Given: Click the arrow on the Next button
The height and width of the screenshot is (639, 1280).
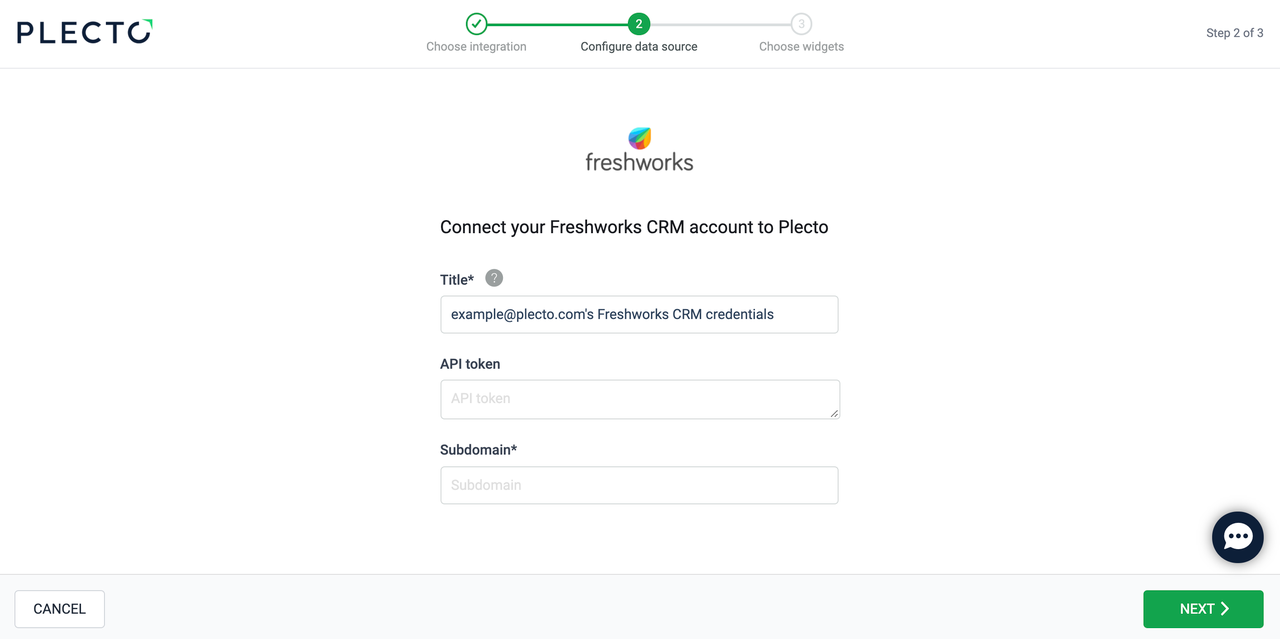Looking at the screenshot, I should (x=1225, y=609).
